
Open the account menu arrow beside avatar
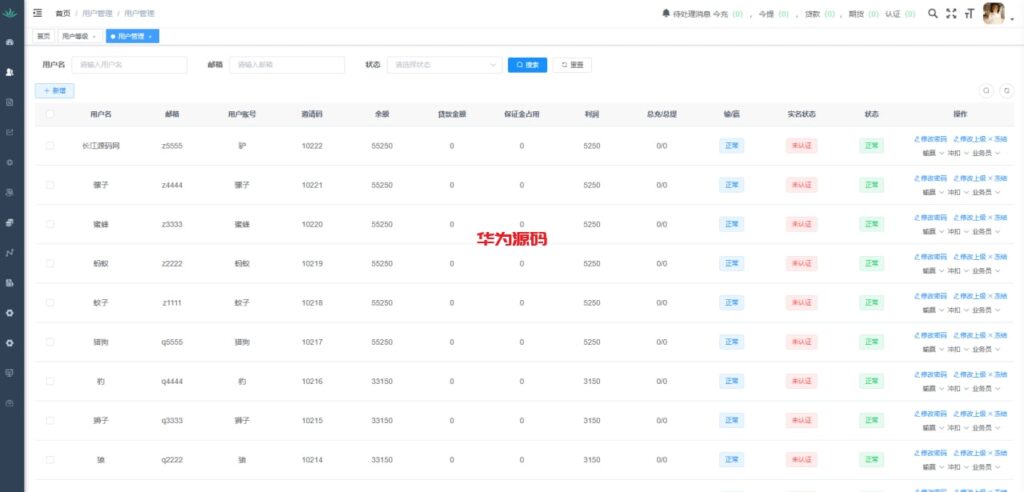tap(1012, 19)
